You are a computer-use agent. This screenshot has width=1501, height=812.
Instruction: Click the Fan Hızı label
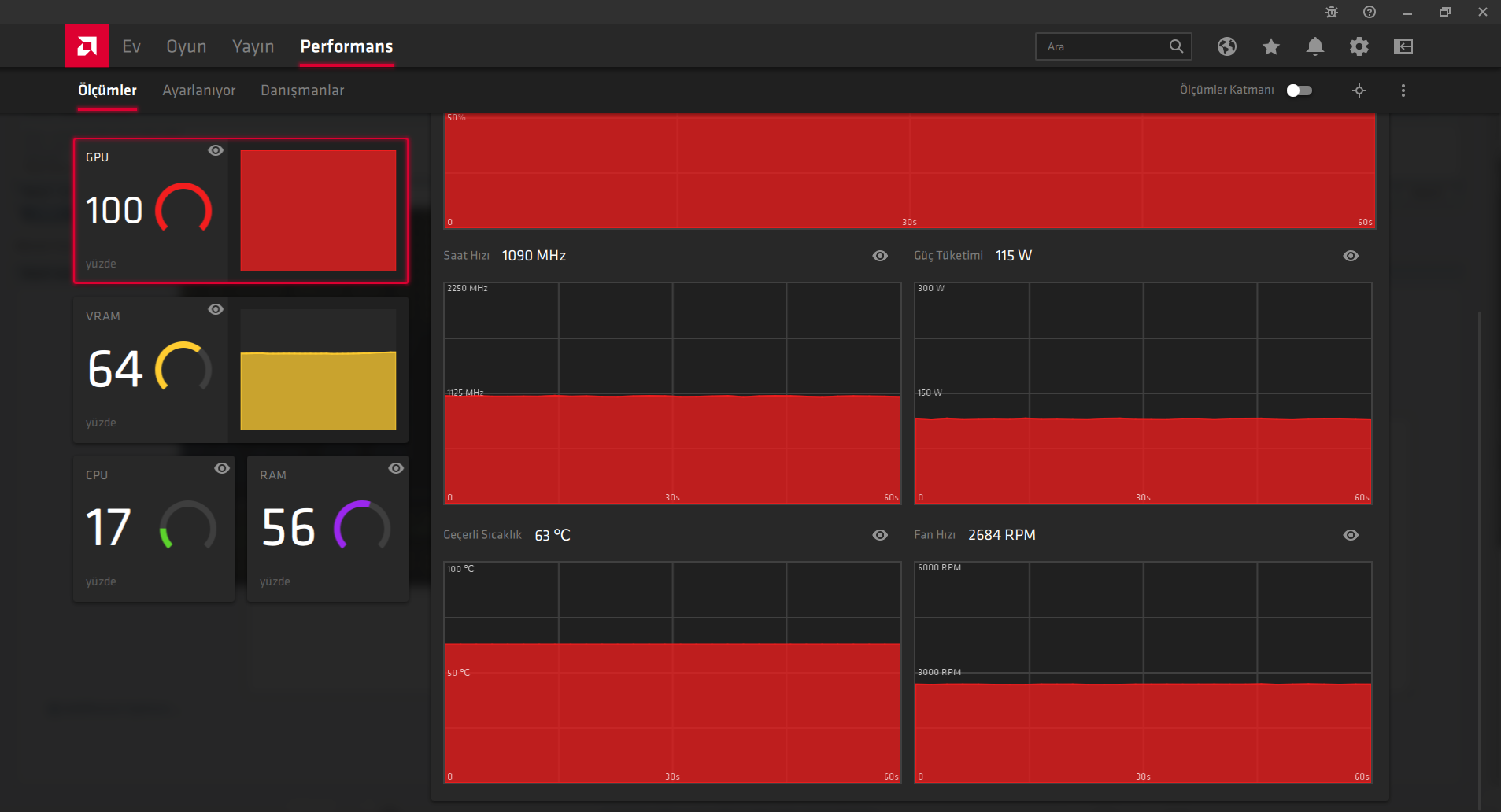coord(935,535)
